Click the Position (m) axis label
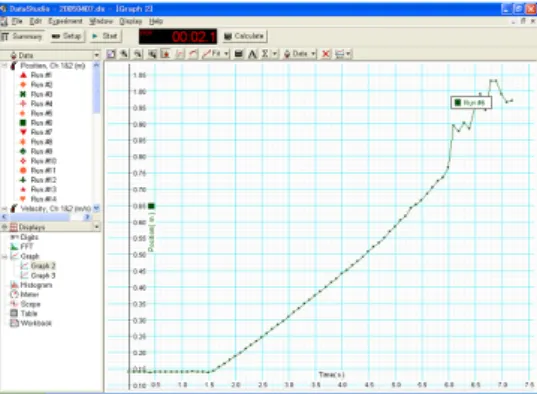 [x=152, y=232]
